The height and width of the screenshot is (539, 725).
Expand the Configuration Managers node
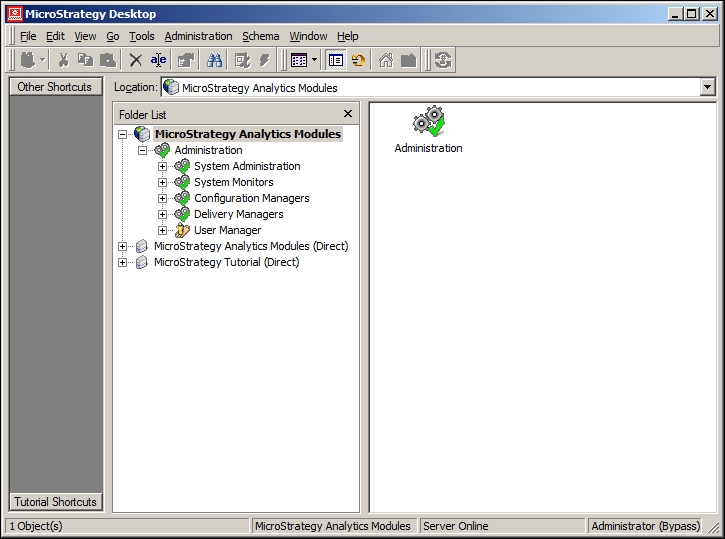coord(162,198)
